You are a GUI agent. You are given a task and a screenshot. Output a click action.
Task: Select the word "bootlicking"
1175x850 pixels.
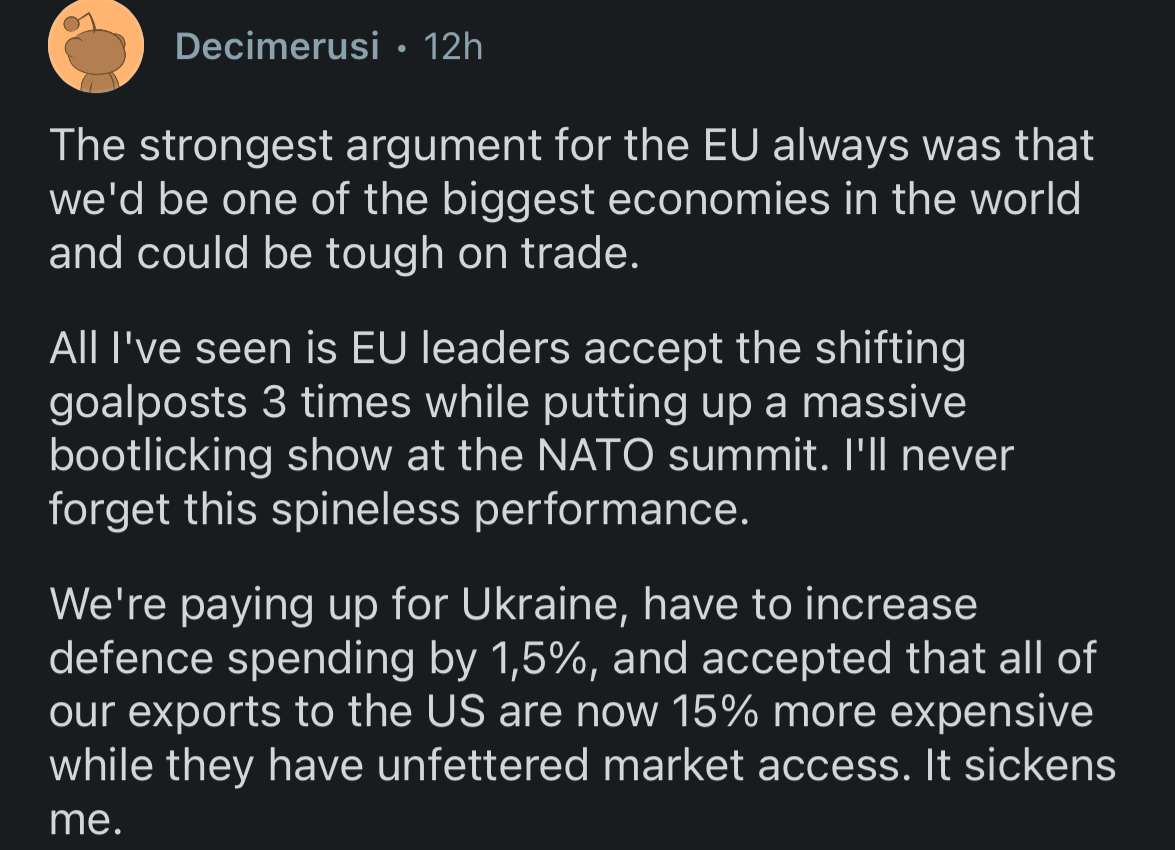point(161,456)
